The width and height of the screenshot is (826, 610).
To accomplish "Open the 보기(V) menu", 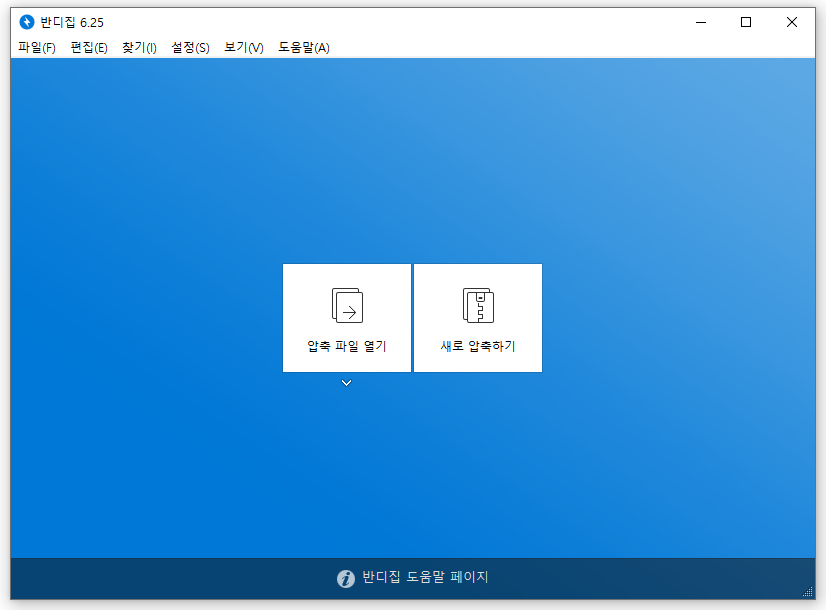I will [x=243, y=48].
